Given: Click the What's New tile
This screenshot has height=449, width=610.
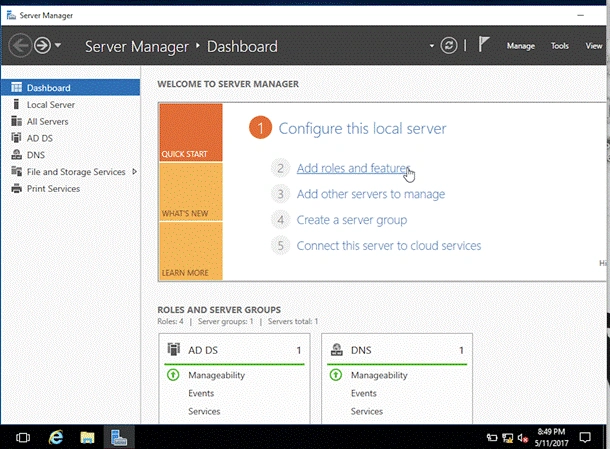Looking at the screenshot, I should tap(191, 192).
